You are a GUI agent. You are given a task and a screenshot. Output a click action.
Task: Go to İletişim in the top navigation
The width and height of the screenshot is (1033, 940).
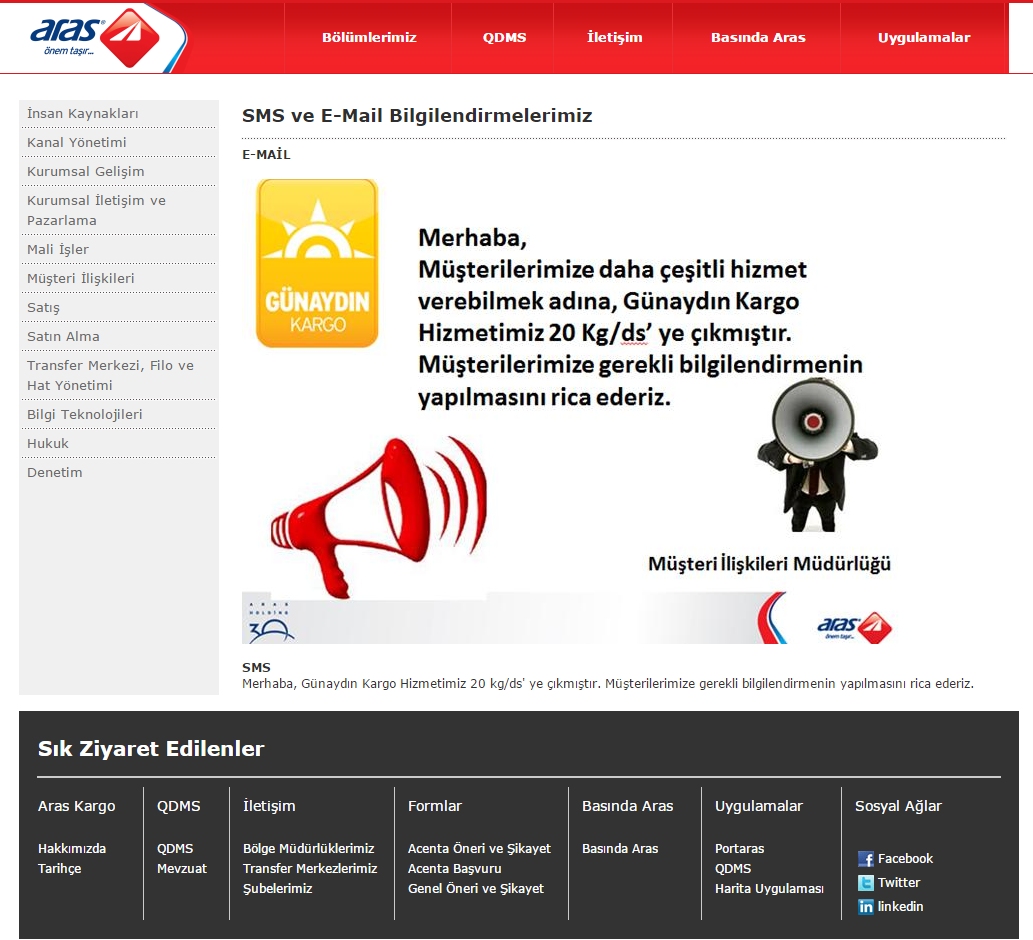[x=615, y=38]
